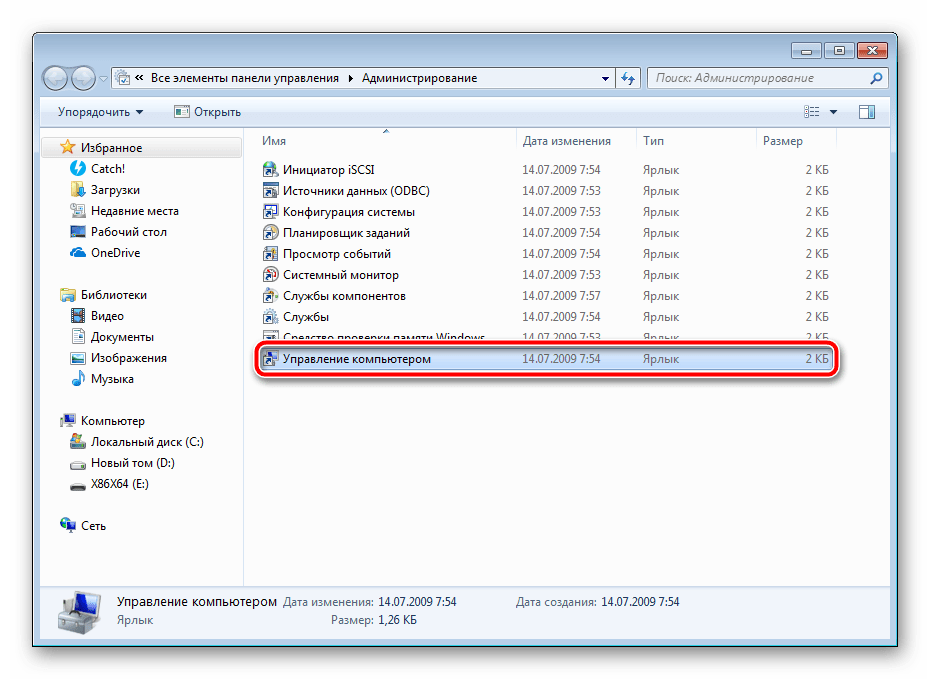Click the Back navigation button
The image size is (930, 679).
pos(56,78)
